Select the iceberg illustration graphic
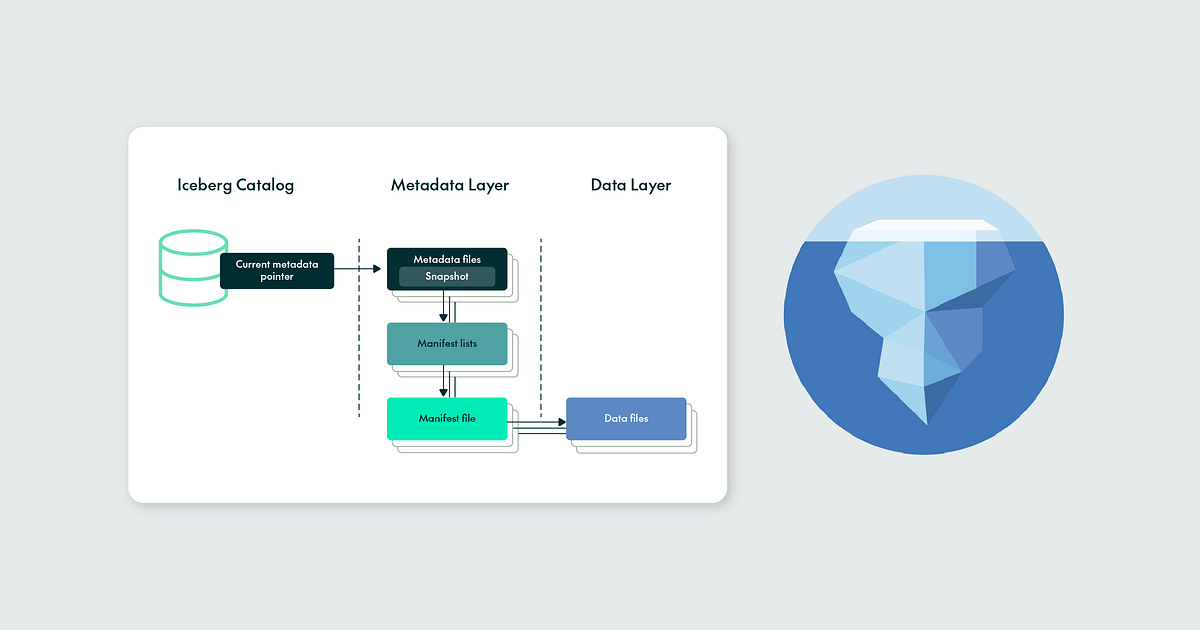 coord(923,315)
